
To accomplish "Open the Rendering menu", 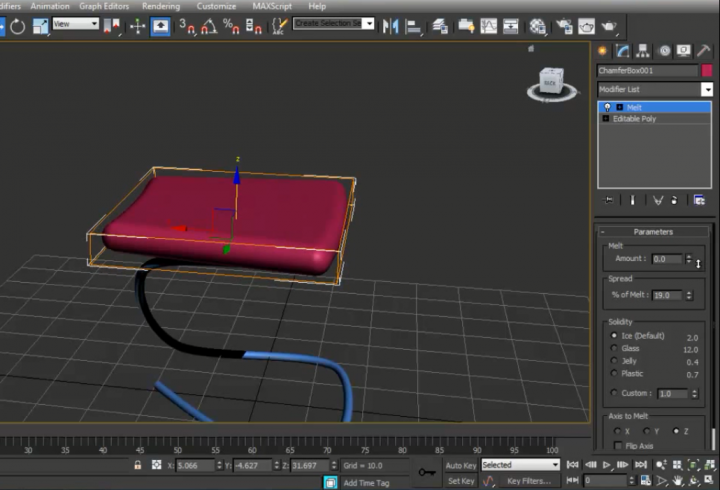I will [160, 6].
